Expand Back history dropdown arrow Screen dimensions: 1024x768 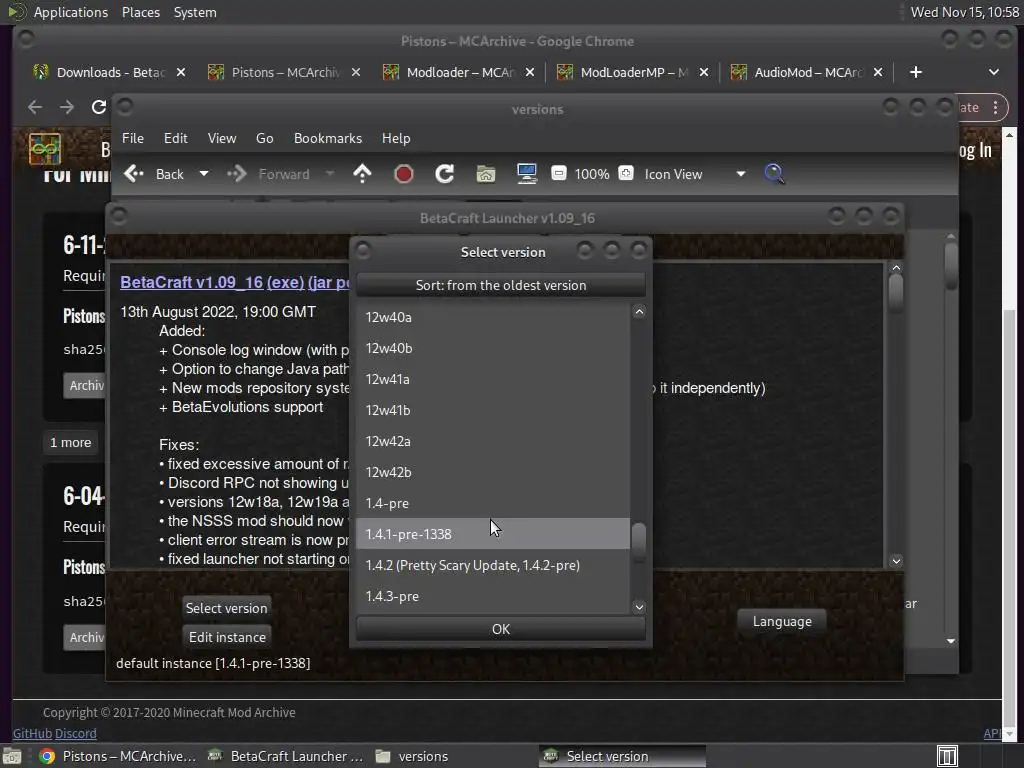click(x=204, y=174)
